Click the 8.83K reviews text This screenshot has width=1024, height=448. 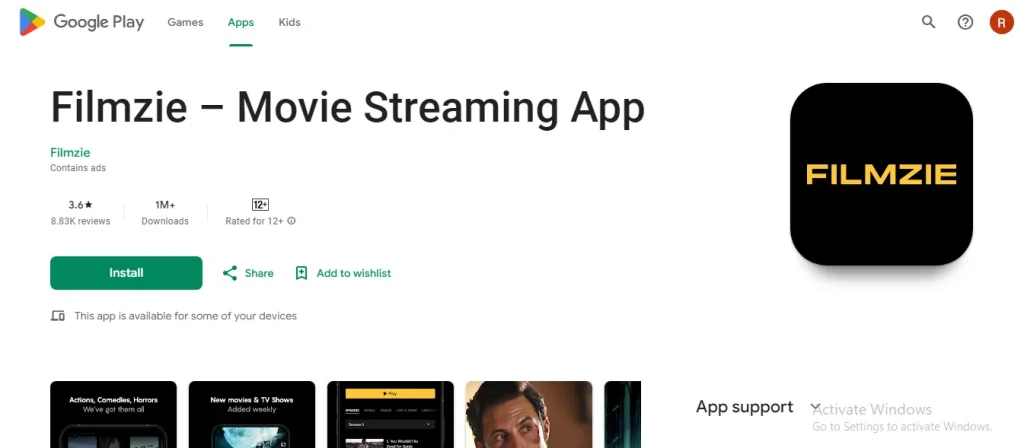click(80, 221)
